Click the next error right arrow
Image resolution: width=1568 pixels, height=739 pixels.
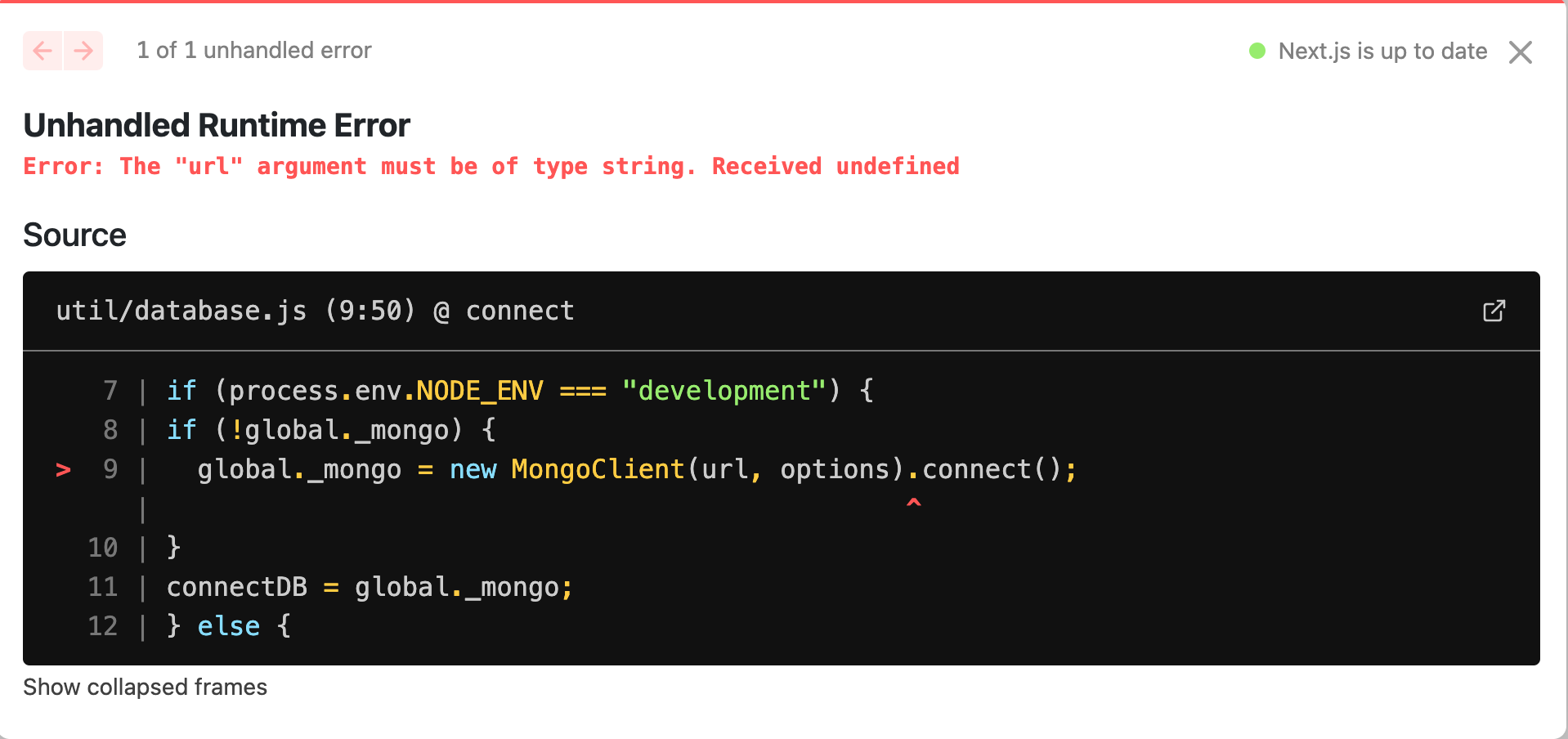click(83, 51)
